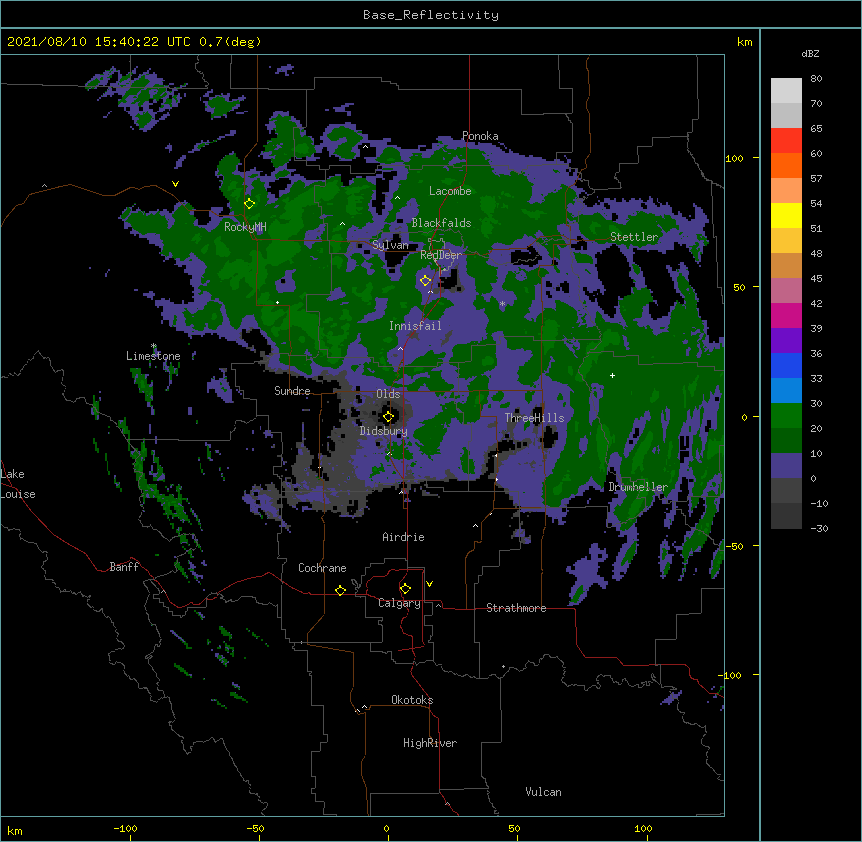Select the Olds town label
Screen dimensions: 862x842
[x=388, y=394]
